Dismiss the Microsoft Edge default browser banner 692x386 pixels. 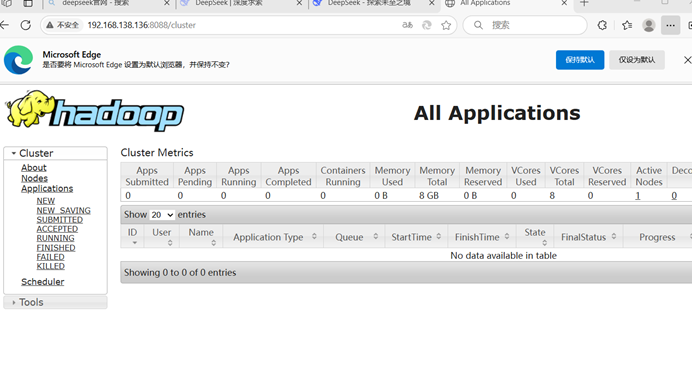[x=687, y=60]
